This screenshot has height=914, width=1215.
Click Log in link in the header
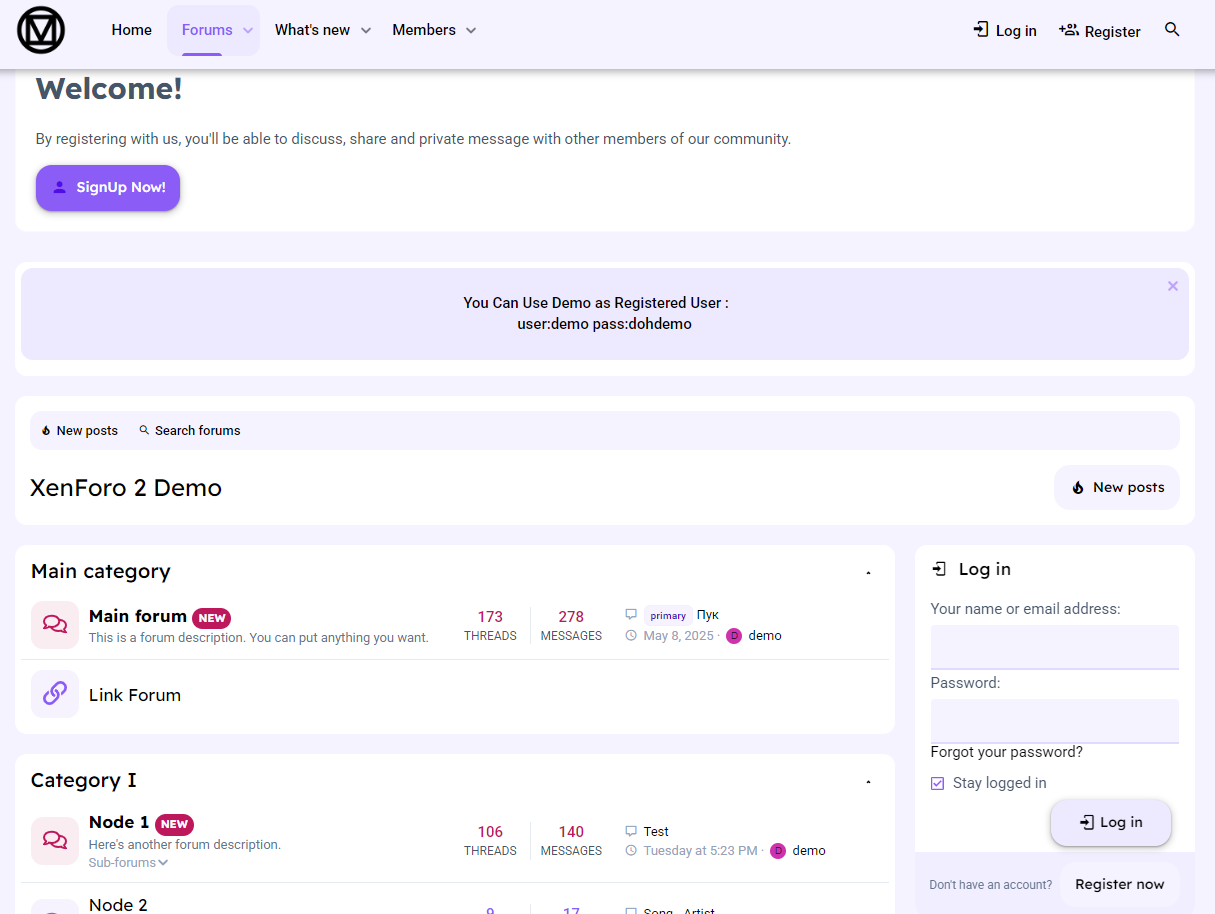(1005, 31)
